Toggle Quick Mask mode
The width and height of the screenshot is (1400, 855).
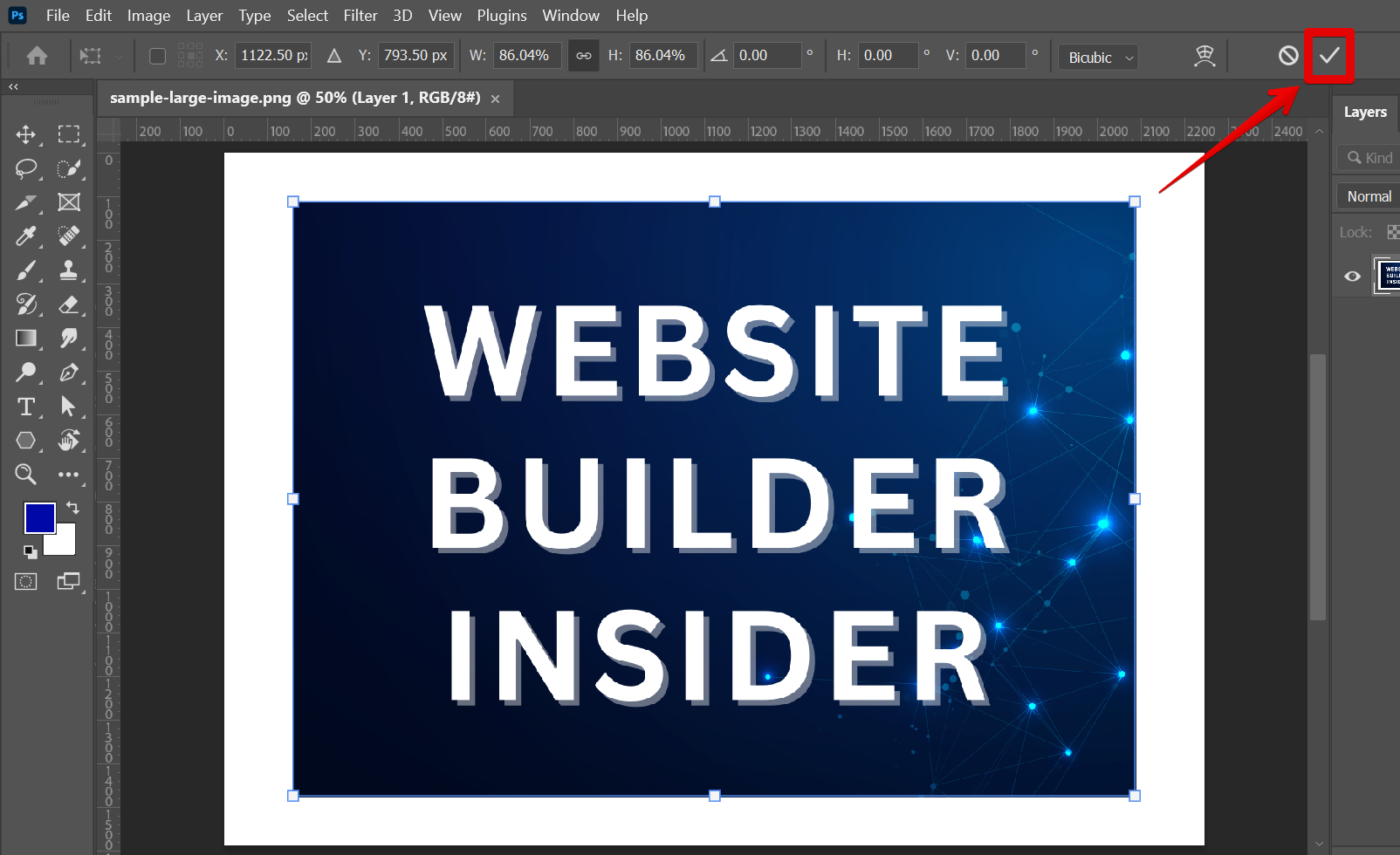pyautogui.click(x=26, y=582)
